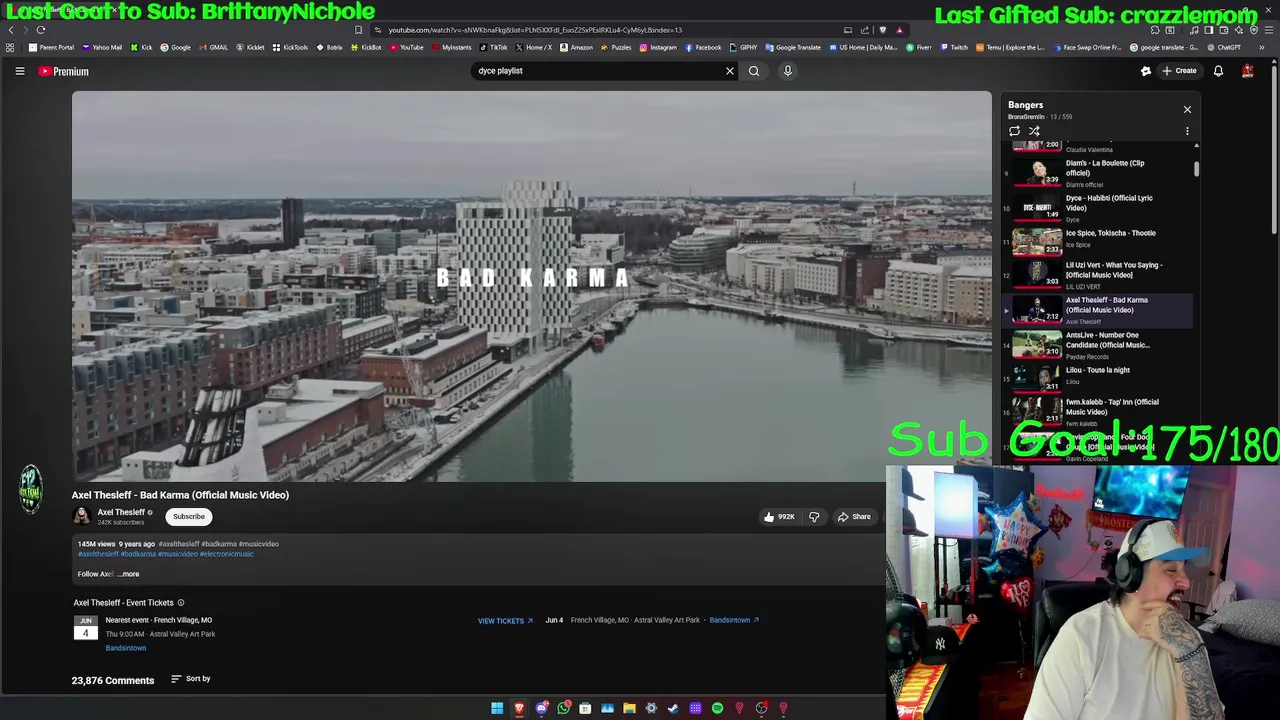
Task: Click VIEW TICKETS link
Action: tap(505, 621)
